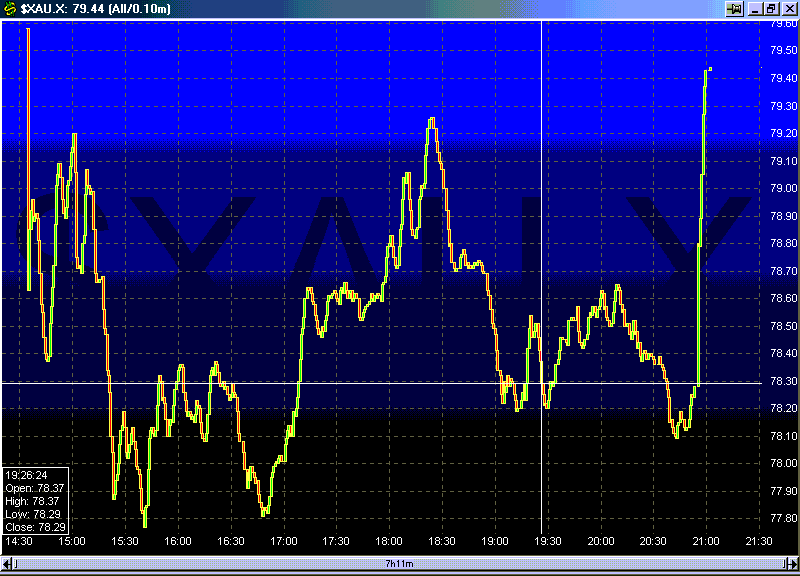Screen dimensions: 800x576
Task: Click the 79.10 price axis label
Action: [x=784, y=161]
